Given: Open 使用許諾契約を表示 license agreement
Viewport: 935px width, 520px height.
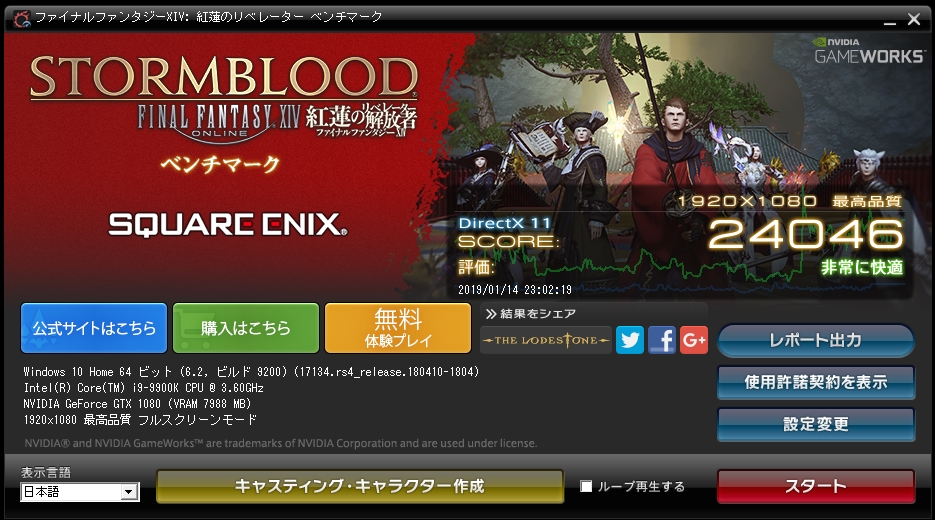Looking at the screenshot, I should pyautogui.click(x=816, y=382).
